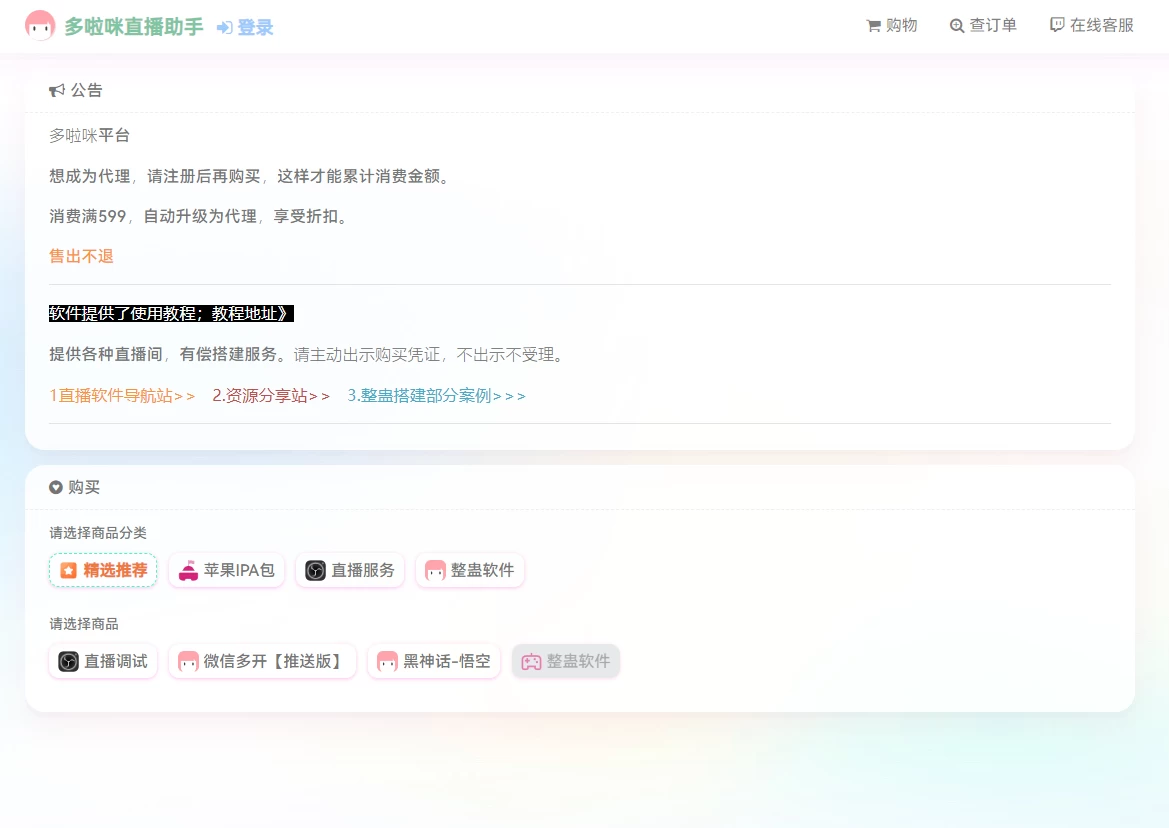Screen dimensions: 1169x828
Task: Click the pink face icon on 黑神话-悟空
Action: point(388,662)
